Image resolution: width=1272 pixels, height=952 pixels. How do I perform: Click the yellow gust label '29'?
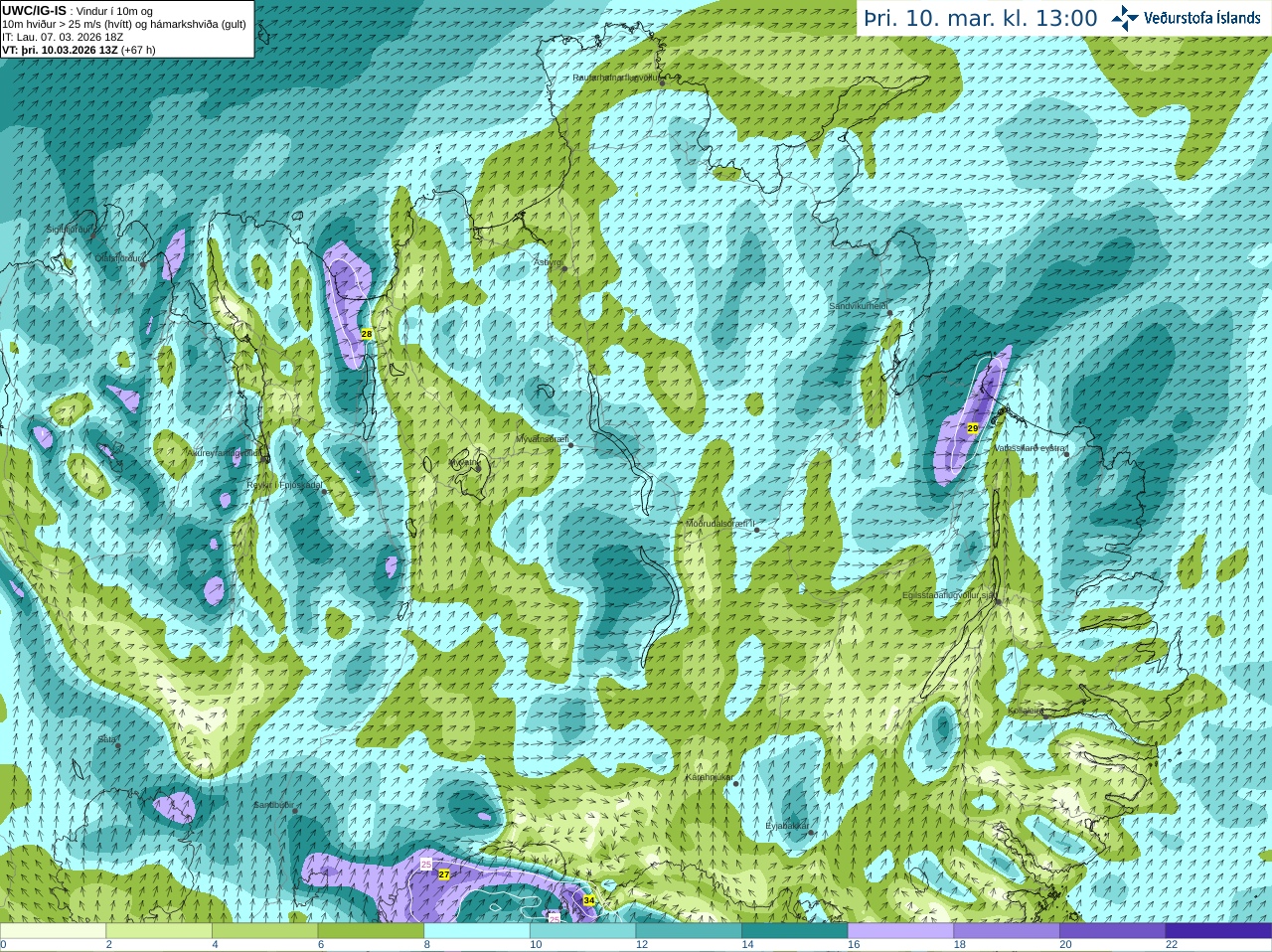(x=973, y=427)
